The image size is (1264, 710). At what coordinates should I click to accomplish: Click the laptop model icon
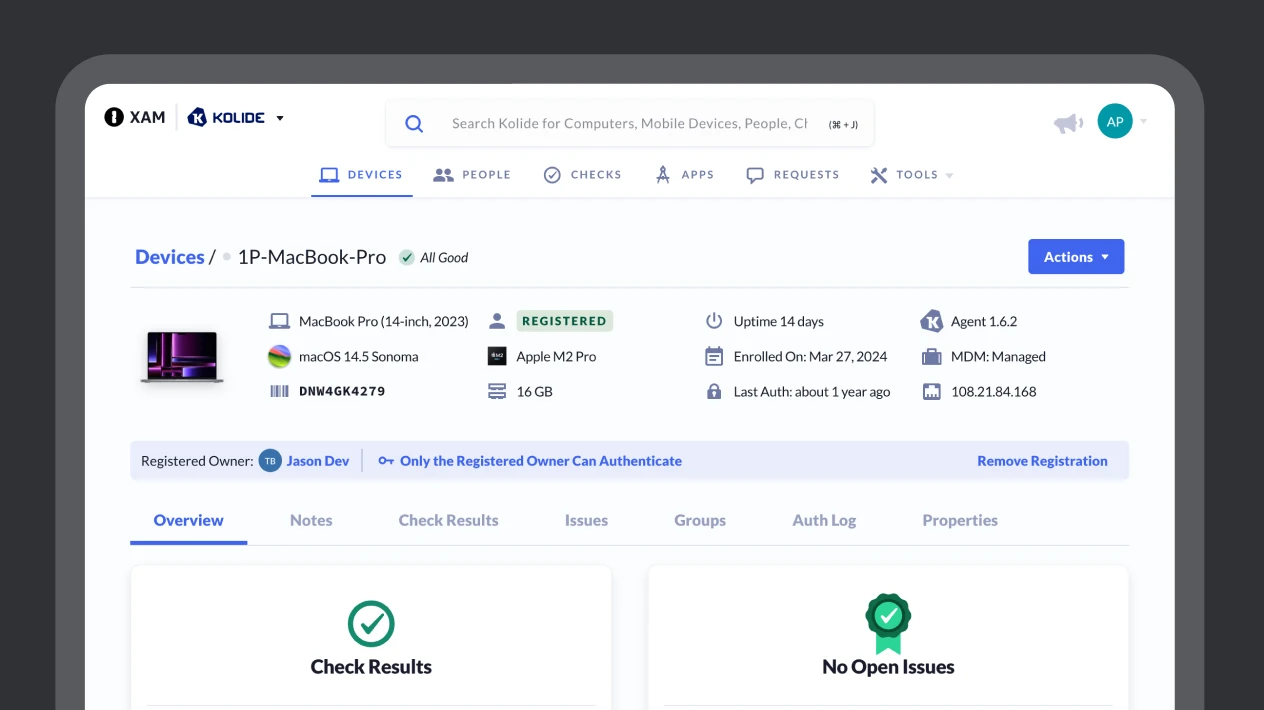pos(279,321)
